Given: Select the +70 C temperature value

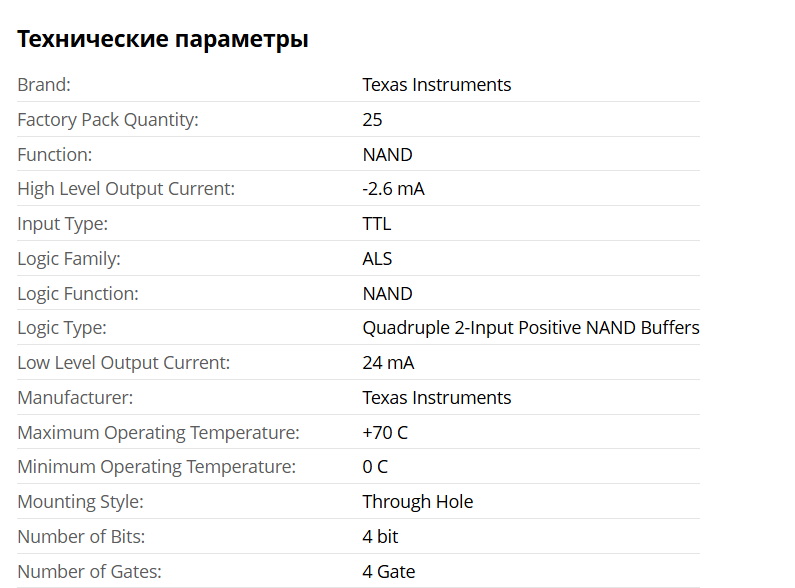Looking at the screenshot, I should click(385, 433).
